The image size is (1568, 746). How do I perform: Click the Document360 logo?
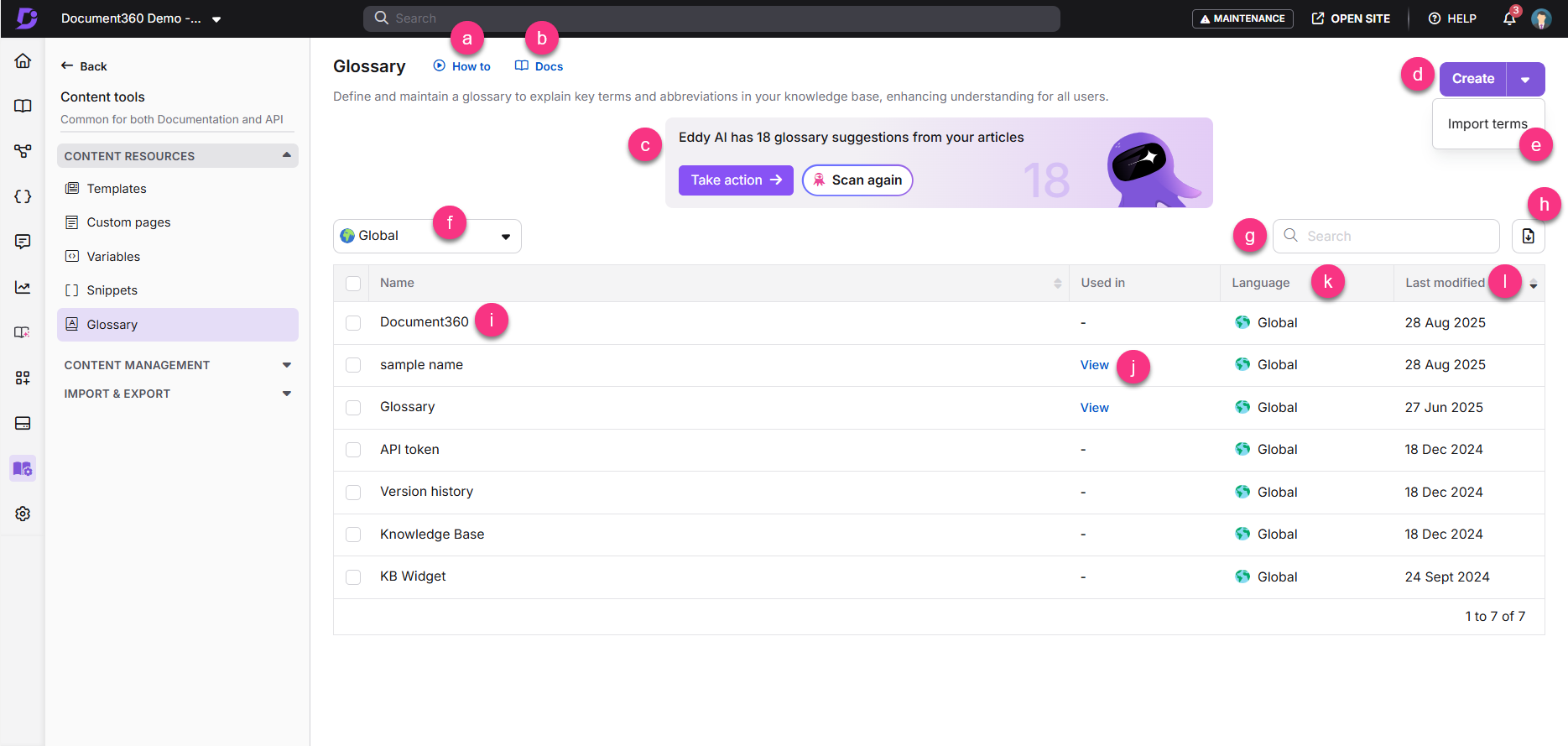click(27, 18)
